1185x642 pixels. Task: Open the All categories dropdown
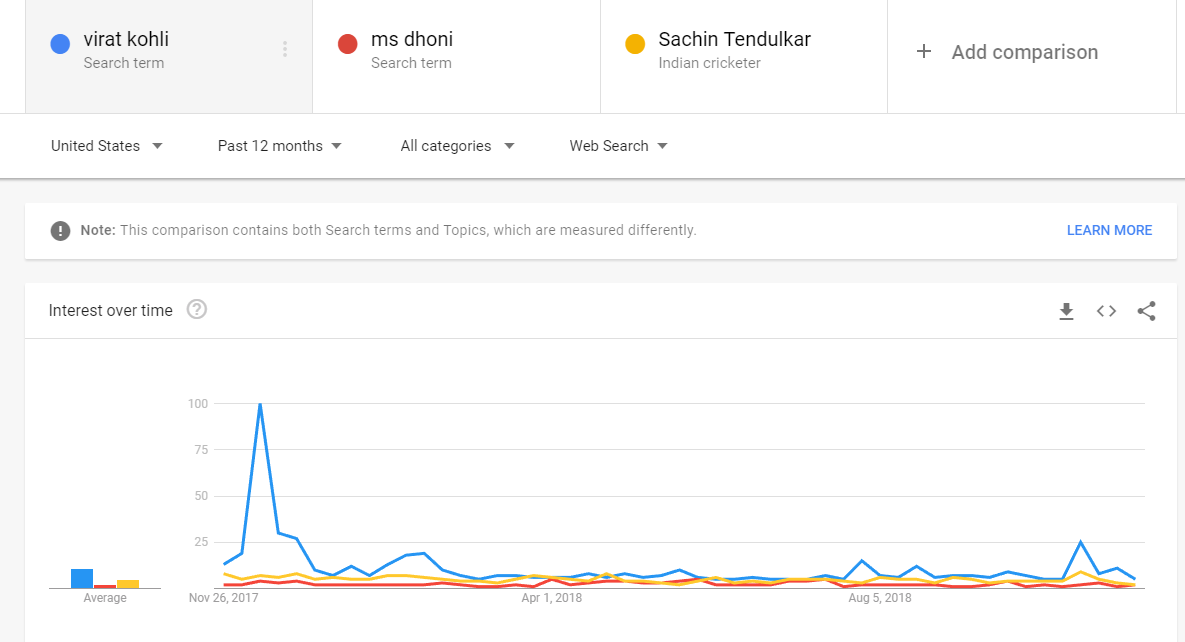457,146
